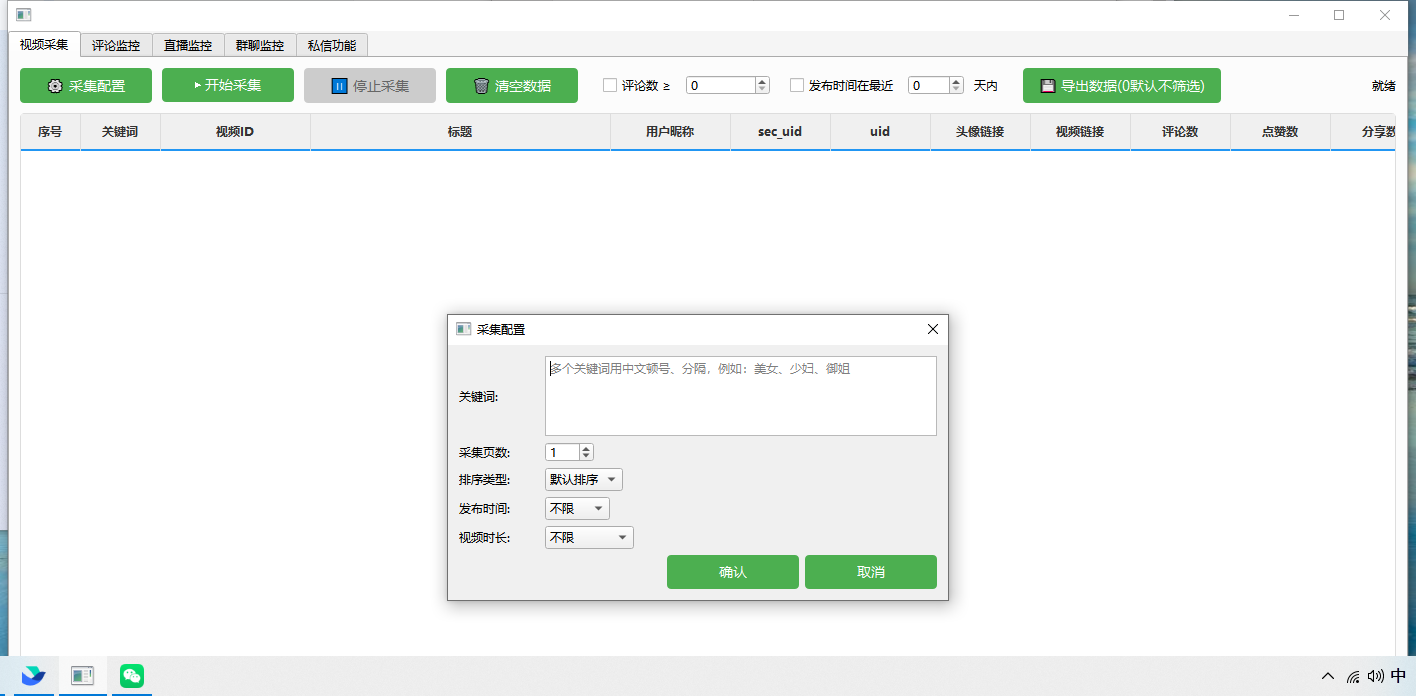Image resolution: width=1416 pixels, height=696 pixels.
Task: Click 导出数据(0默认不筛选) button
Action: pos(1122,85)
